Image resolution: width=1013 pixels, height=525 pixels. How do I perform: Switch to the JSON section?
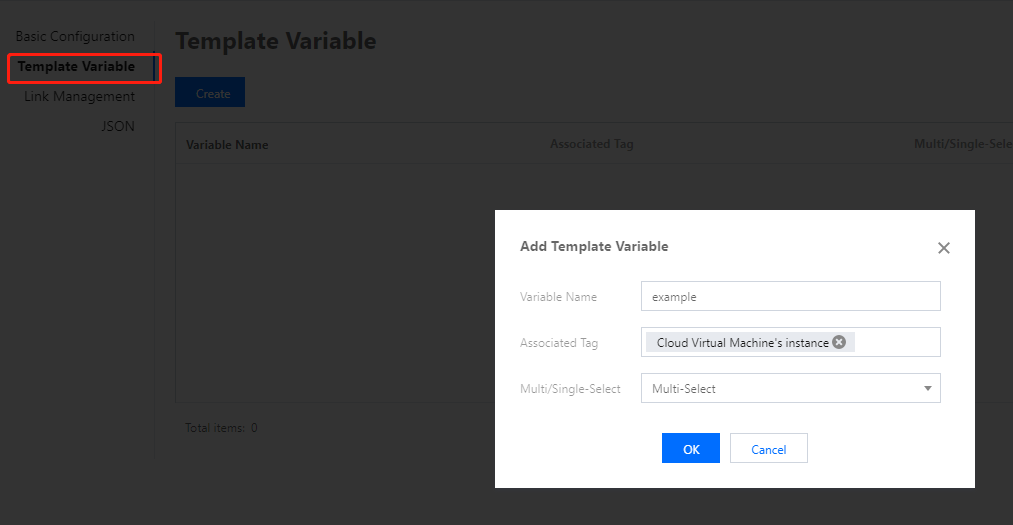click(117, 127)
